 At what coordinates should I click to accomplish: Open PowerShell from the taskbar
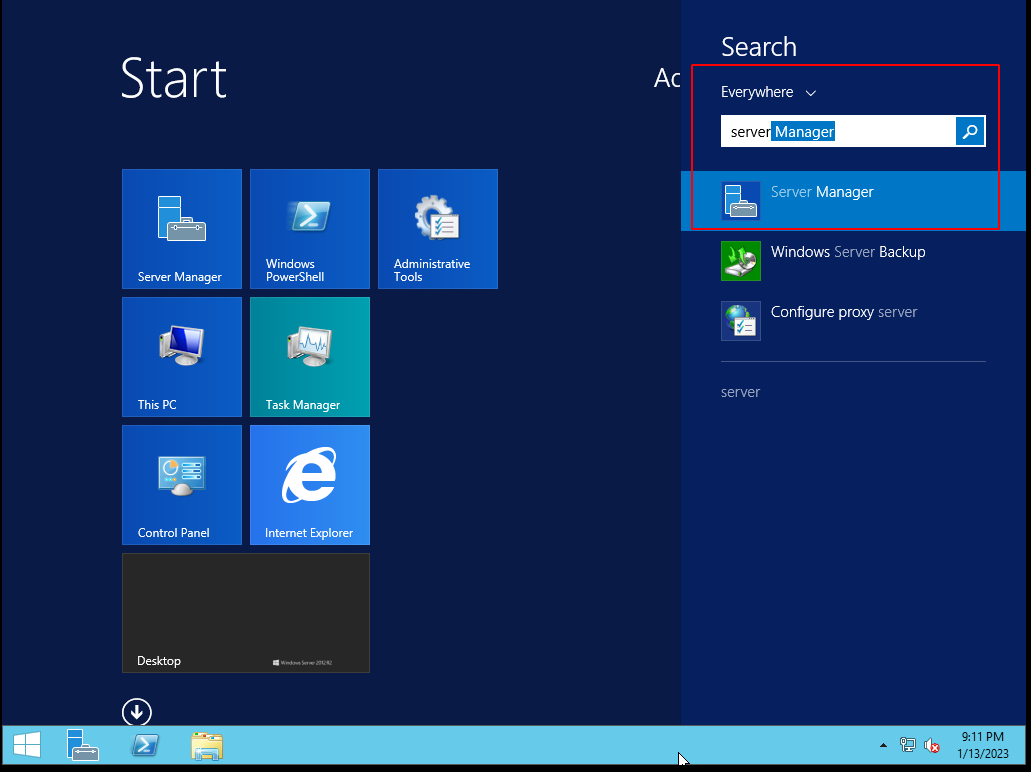click(x=145, y=745)
